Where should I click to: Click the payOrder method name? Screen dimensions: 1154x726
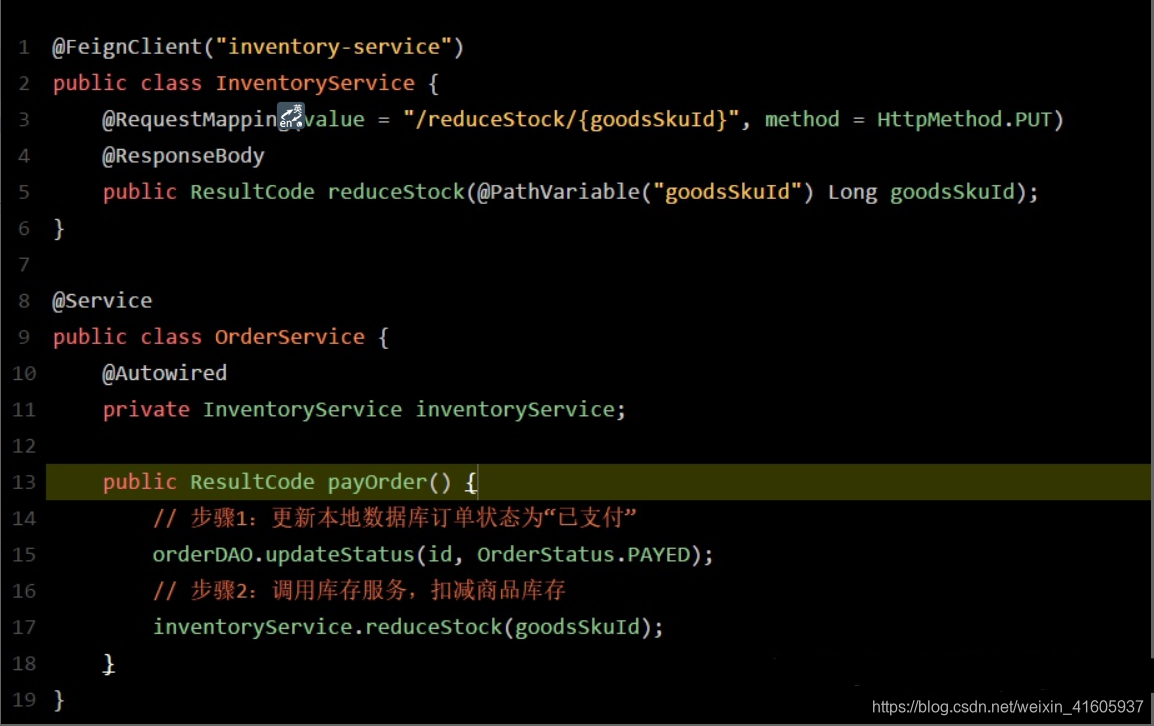pos(377,482)
